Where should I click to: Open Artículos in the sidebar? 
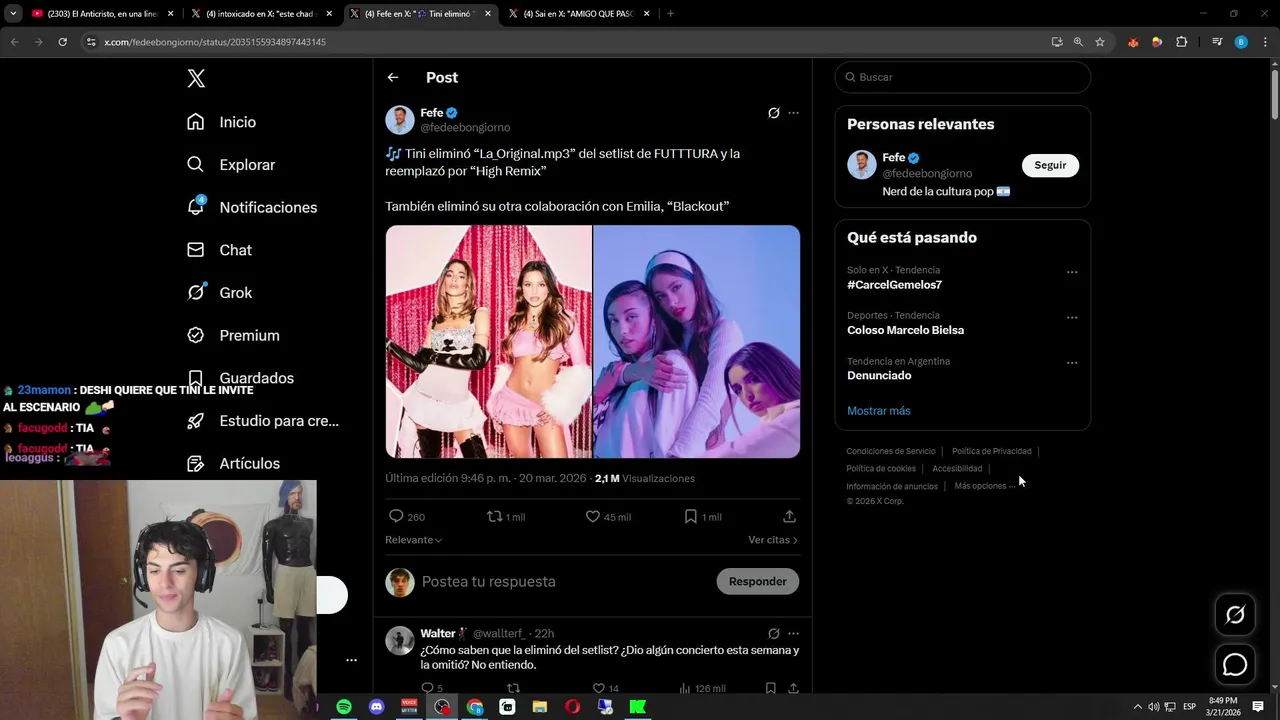coord(233,464)
